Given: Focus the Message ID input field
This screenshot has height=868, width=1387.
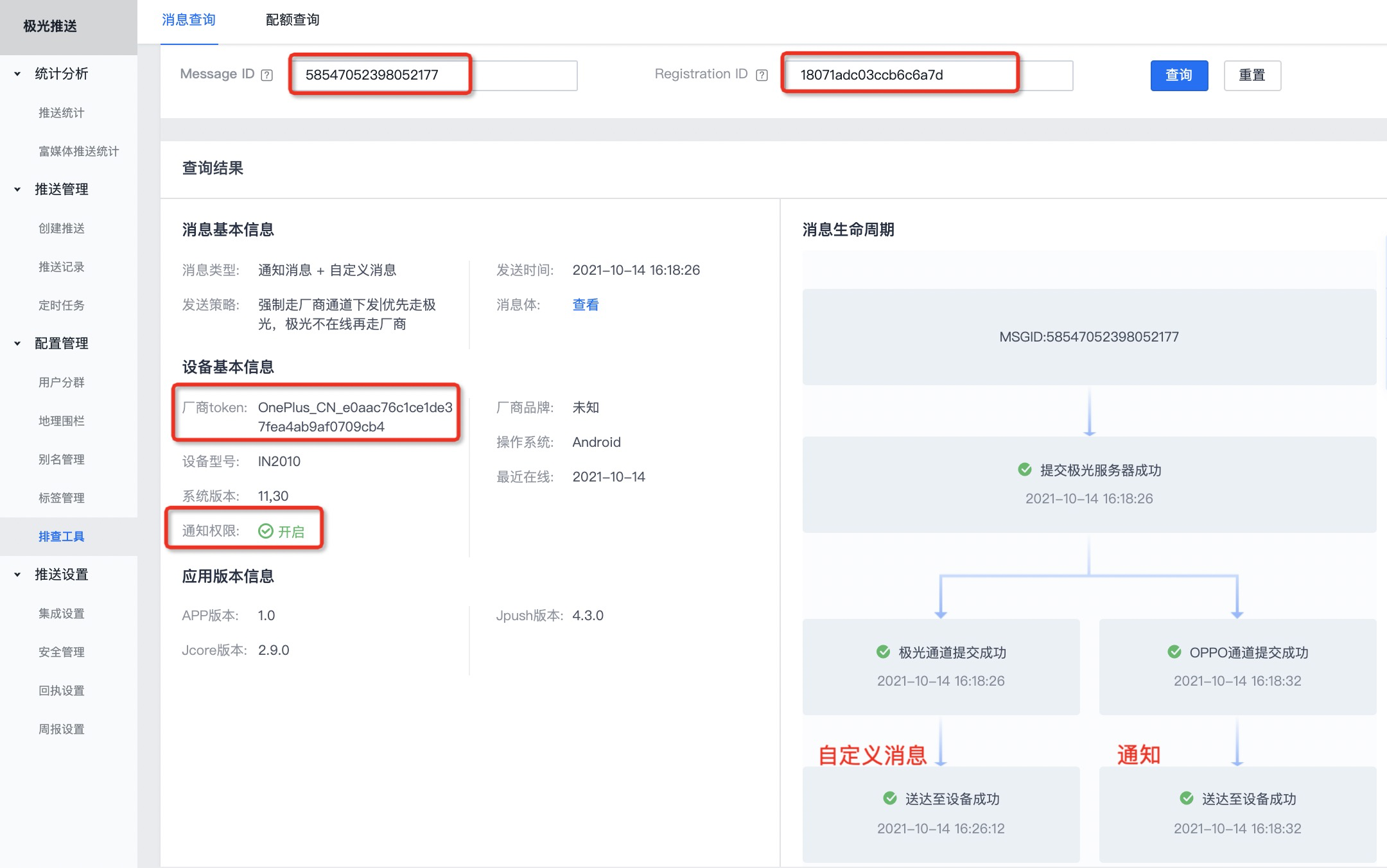Looking at the screenshot, I should 433,75.
